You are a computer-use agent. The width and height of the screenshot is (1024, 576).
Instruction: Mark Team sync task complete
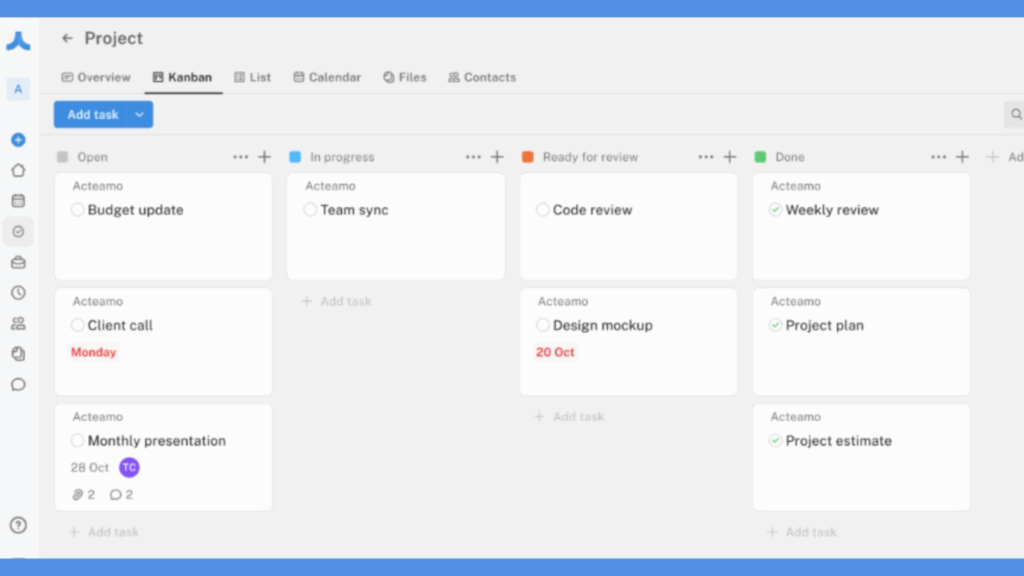(x=310, y=210)
